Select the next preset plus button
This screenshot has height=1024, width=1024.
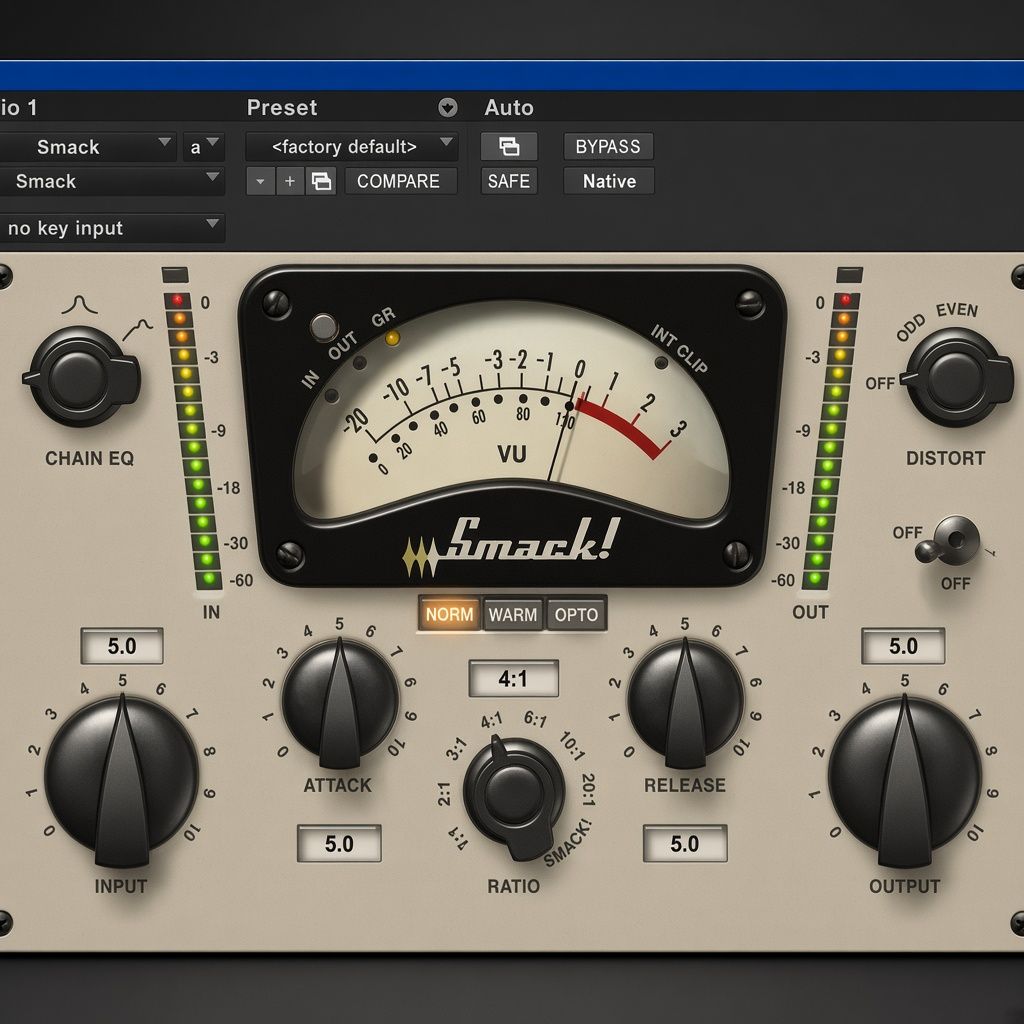[x=290, y=182]
